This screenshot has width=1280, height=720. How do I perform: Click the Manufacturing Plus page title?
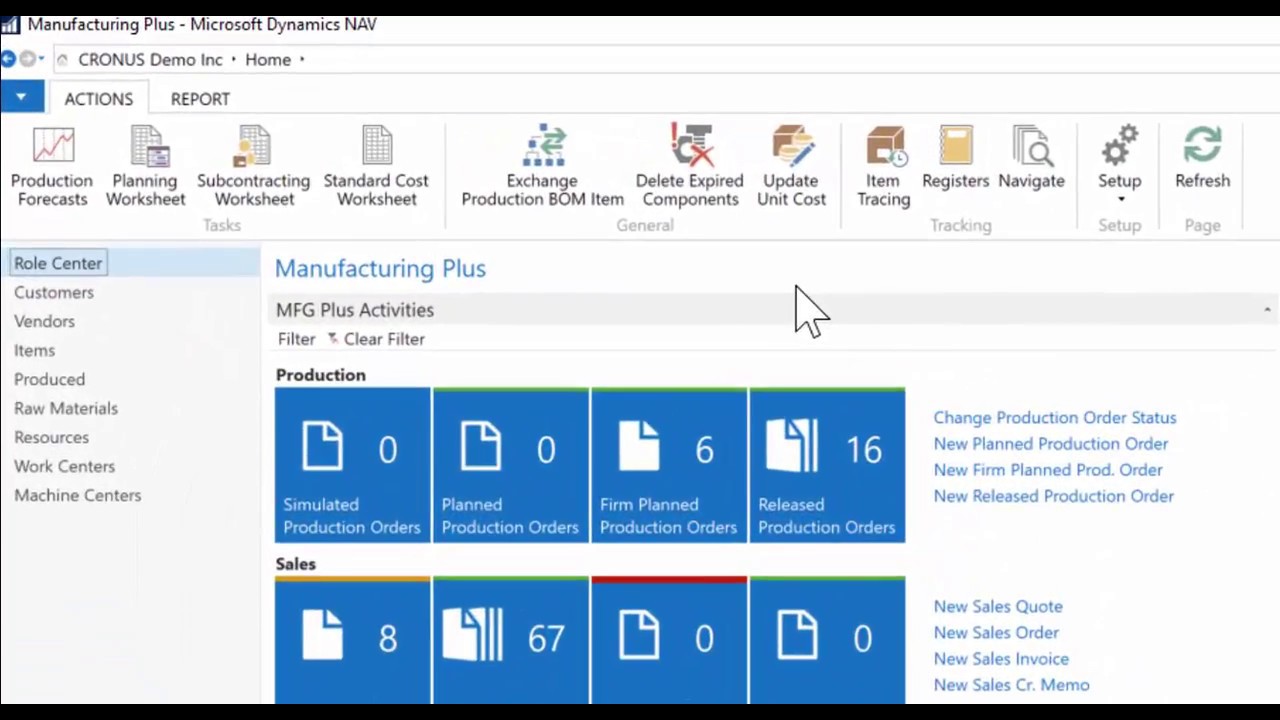coord(380,268)
